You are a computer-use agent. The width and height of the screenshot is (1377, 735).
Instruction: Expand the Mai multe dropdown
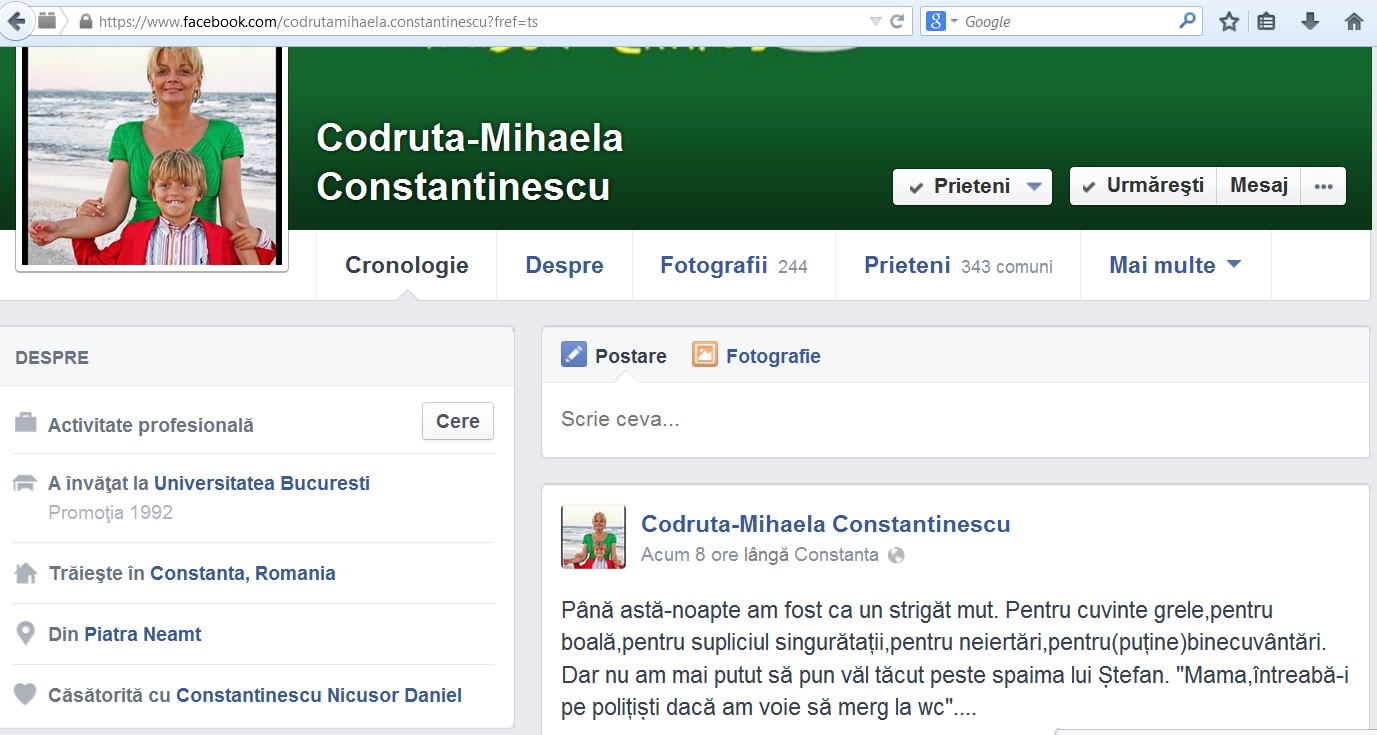point(1175,266)
